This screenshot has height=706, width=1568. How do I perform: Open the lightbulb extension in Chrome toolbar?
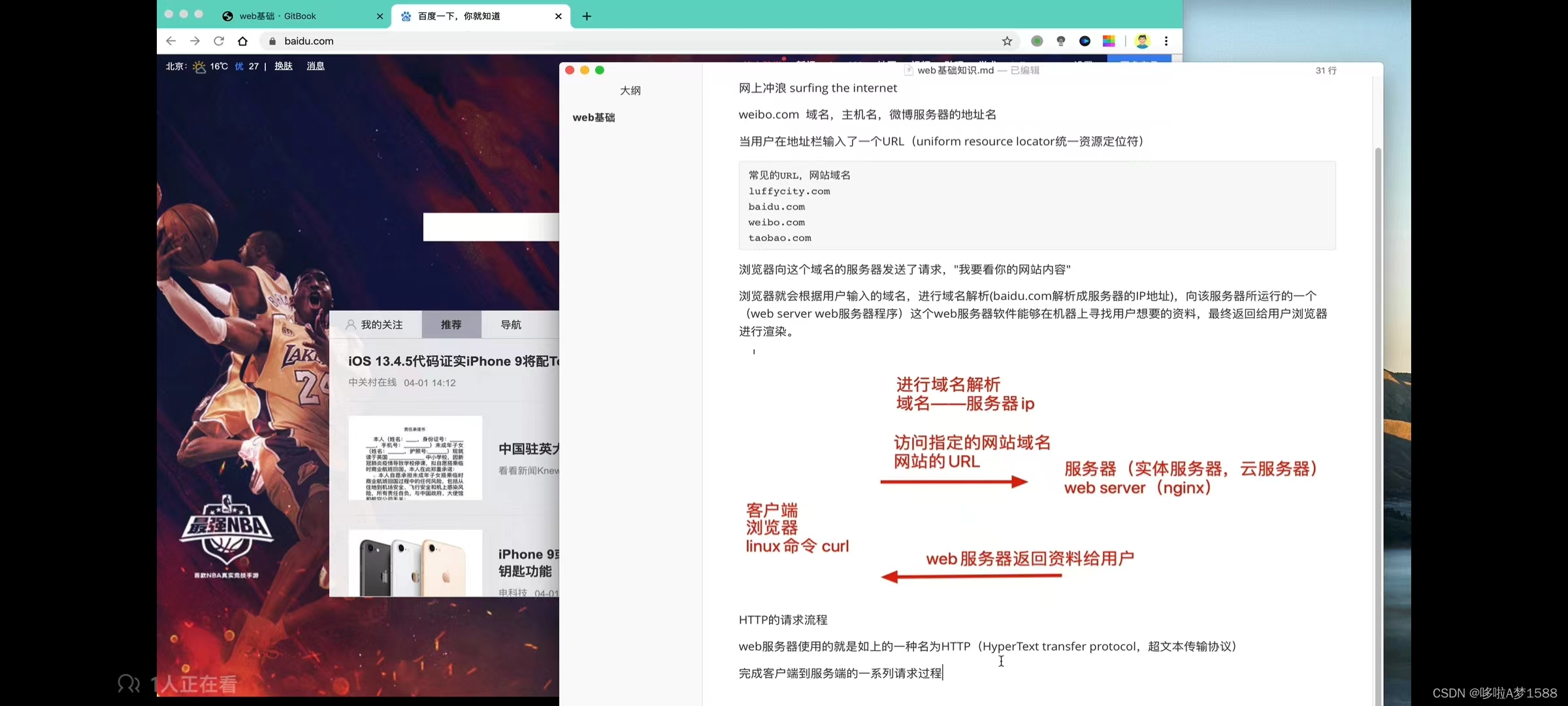[1061, 41]
